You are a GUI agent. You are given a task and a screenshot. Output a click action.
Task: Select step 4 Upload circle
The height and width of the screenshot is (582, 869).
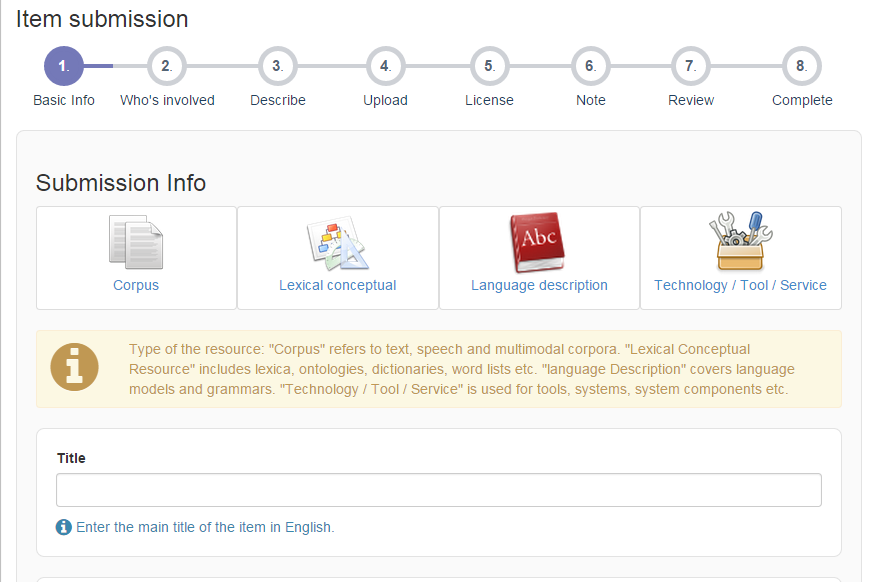[385, 66]
